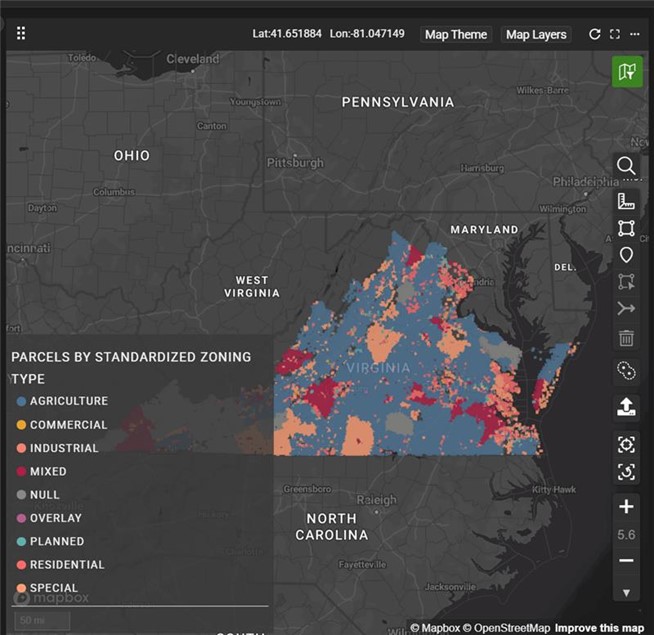Click the Improve this map link
Screen dimensions: 654x635
coord(601,628)
